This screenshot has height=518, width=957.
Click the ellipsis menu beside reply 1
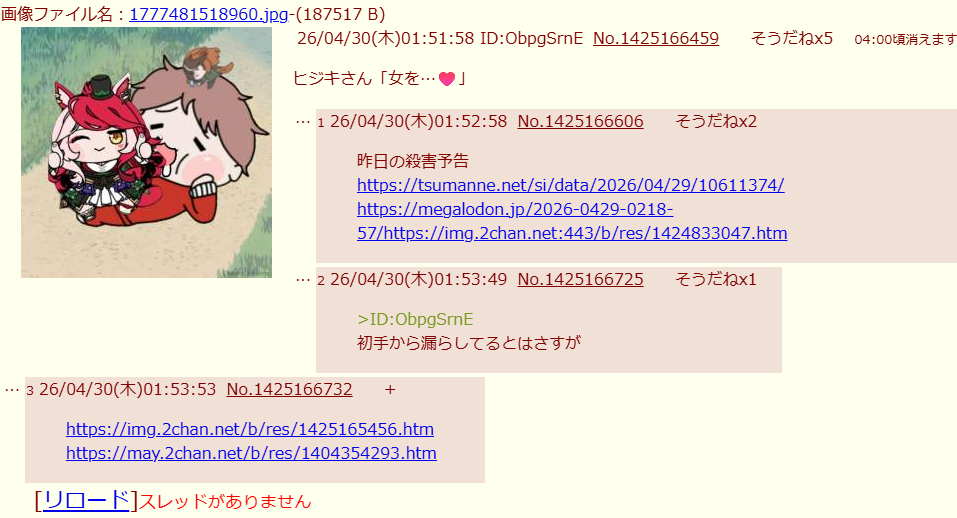303,122
